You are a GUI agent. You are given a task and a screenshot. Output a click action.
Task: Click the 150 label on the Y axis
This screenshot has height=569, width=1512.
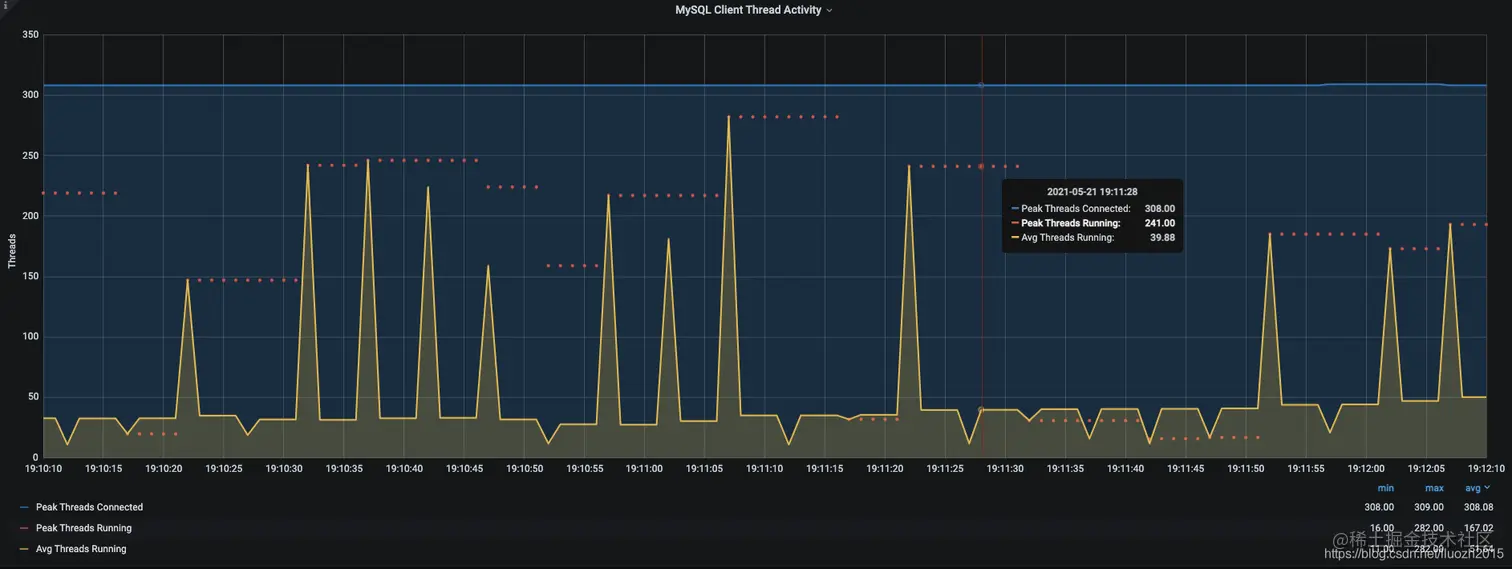[29, 276]
